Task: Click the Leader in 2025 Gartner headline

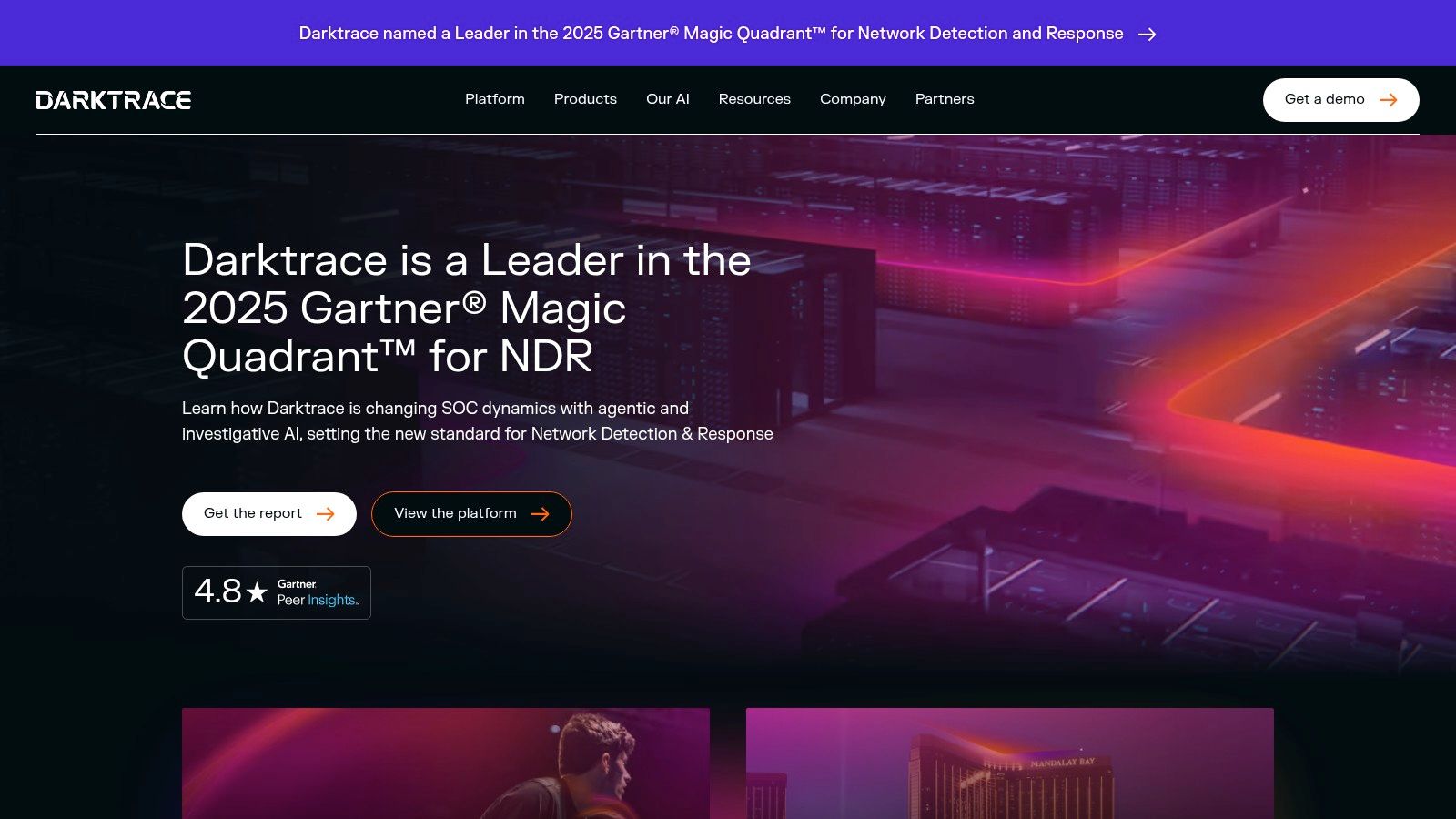Action: pyautogui.click(x=466, y=308)
